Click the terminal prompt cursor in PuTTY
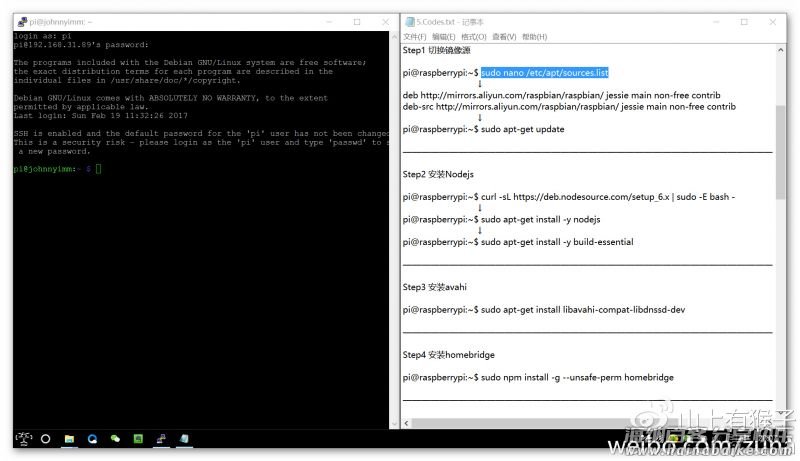Image resolution: width=800 pixels, height=461 pixels. (x=98, y=169)
